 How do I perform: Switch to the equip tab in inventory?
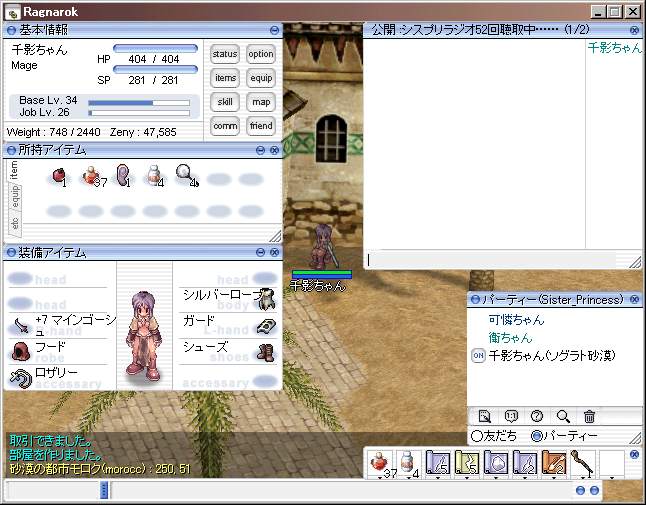coord(15,196)
